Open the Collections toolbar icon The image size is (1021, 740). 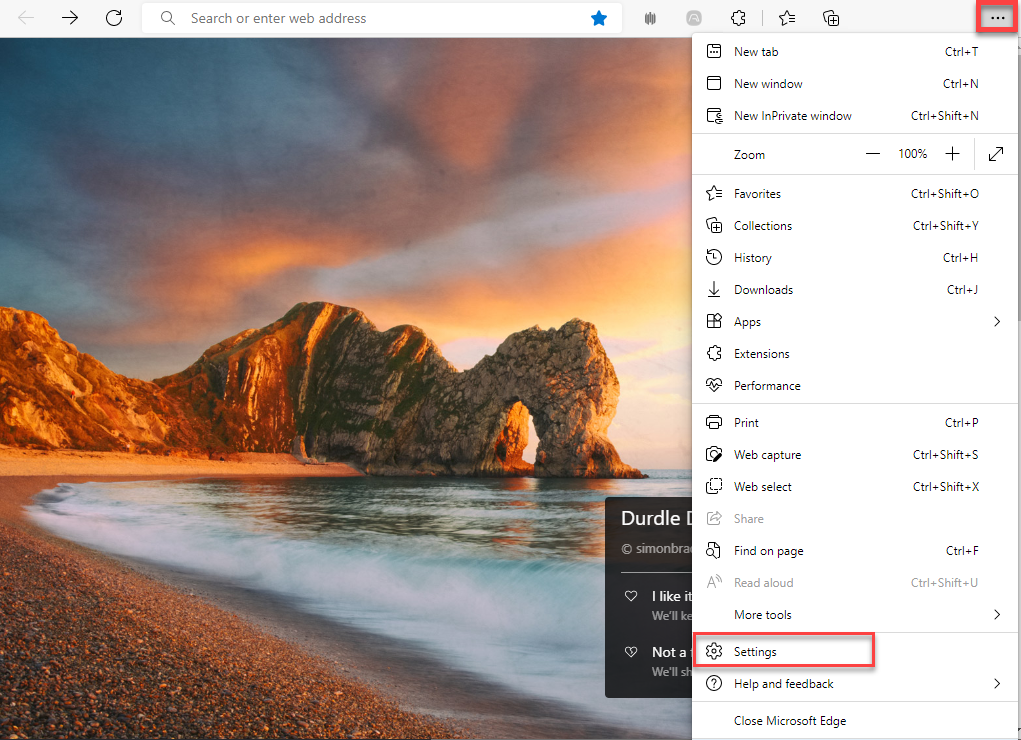(x=830, y=18)
